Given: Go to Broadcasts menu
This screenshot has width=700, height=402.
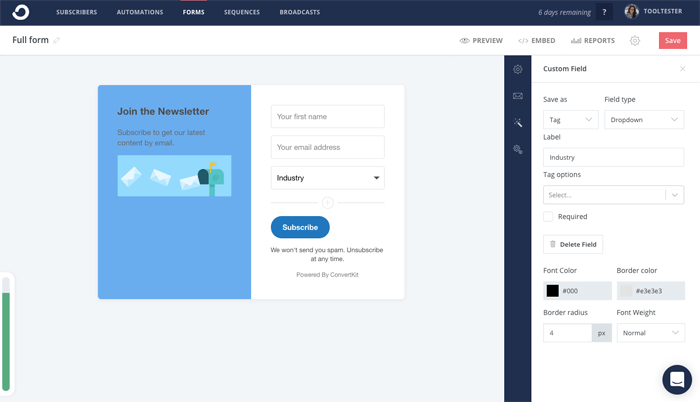Looking at the screenshot, I should click(300, 12).
